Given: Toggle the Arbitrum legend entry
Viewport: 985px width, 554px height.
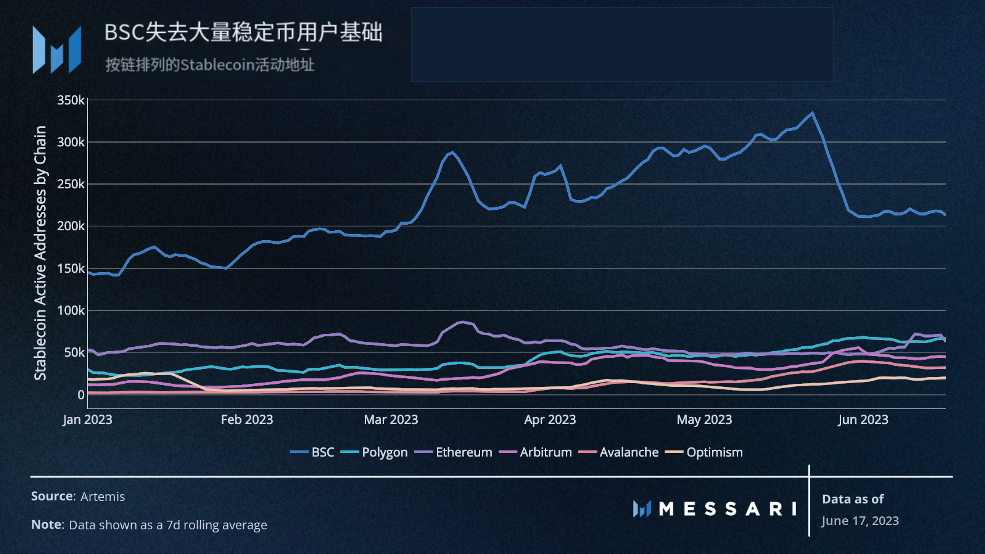Looking at the screenshot, I should (x=537, y=452).
